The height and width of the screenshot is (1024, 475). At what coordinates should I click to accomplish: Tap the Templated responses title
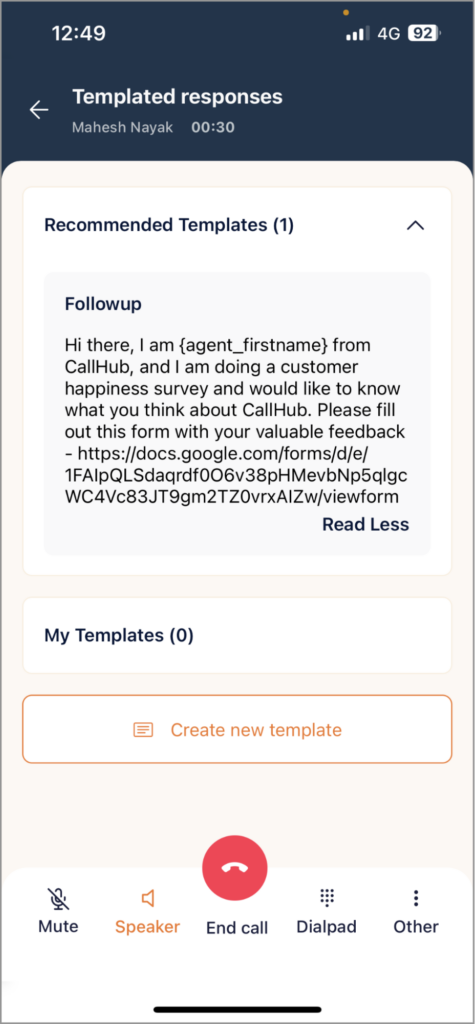pyautogui.click(x=177, y=97)
